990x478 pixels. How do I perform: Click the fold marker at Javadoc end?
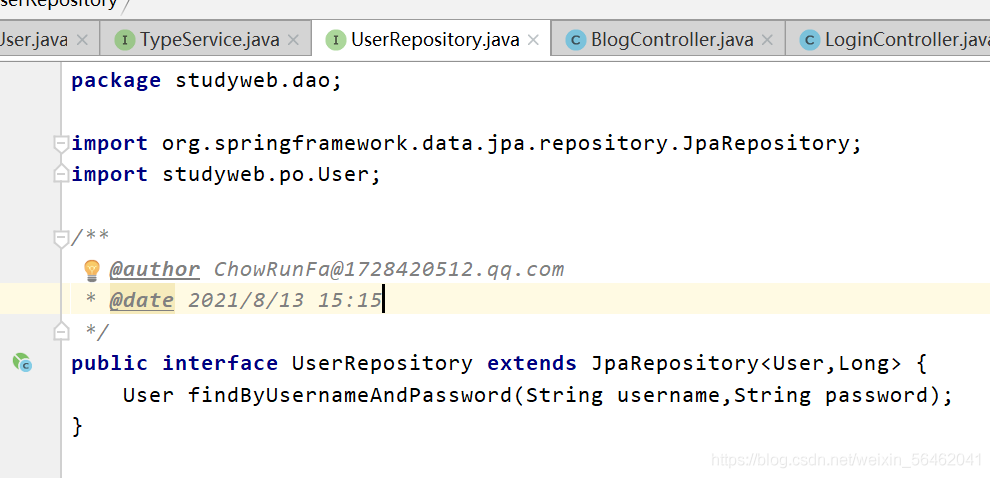point(62,331)
